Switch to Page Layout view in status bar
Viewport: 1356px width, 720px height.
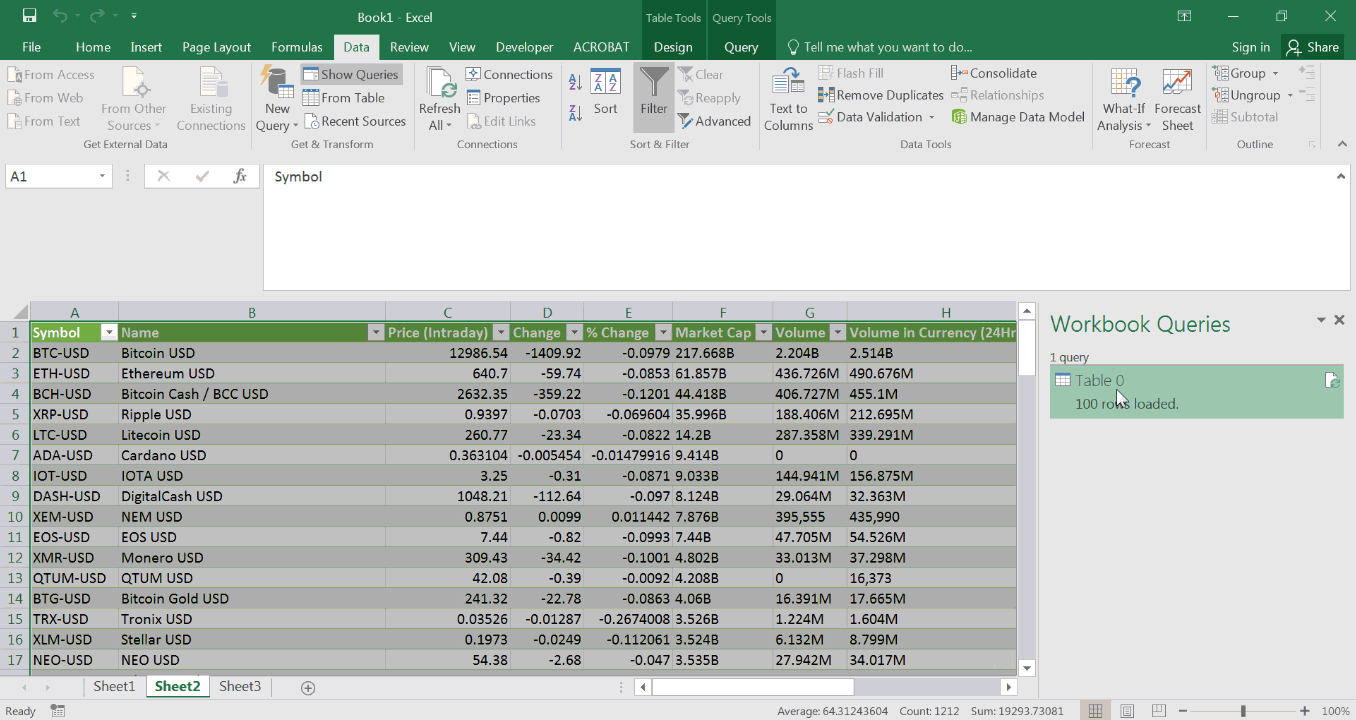(1127, 711)
